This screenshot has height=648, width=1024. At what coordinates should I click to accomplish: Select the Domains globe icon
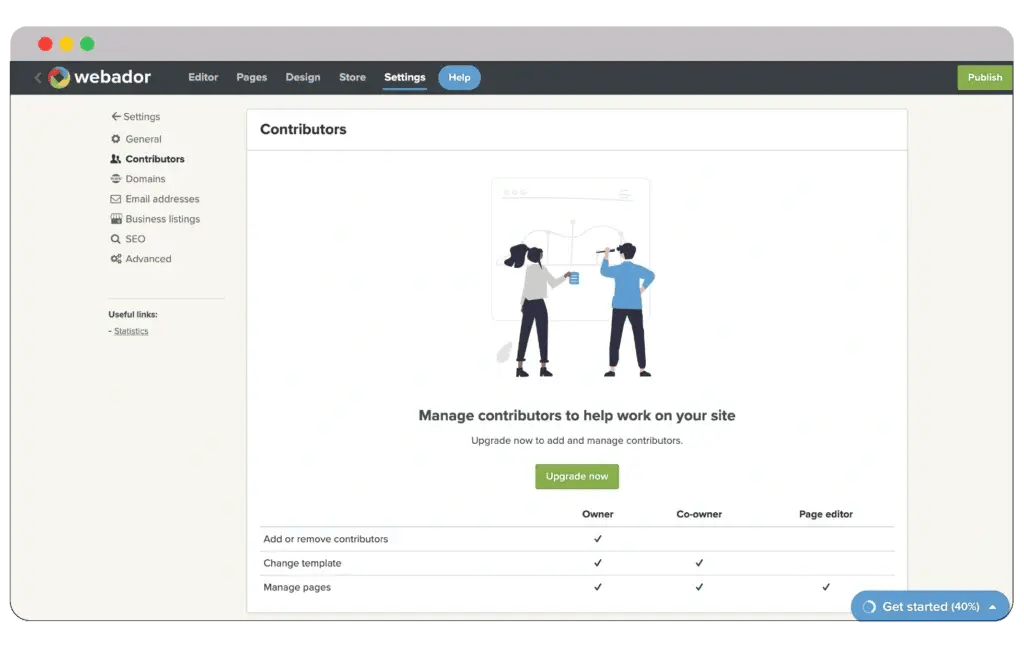click(x=116, y=179)
